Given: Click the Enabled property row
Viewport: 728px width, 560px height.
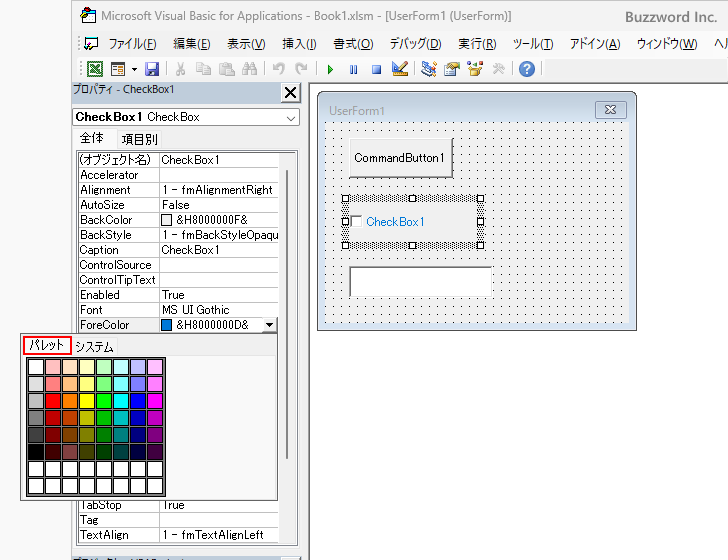Looking at the screenshot, I should [x=179, y=295].
